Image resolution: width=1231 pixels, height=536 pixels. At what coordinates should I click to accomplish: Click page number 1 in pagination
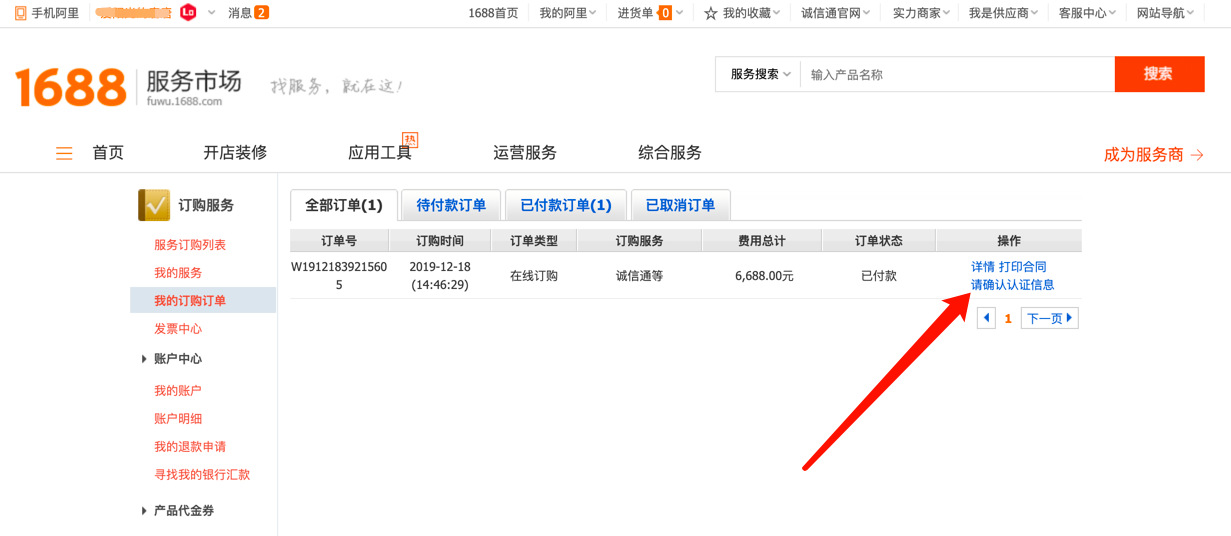coord(1008,319)
